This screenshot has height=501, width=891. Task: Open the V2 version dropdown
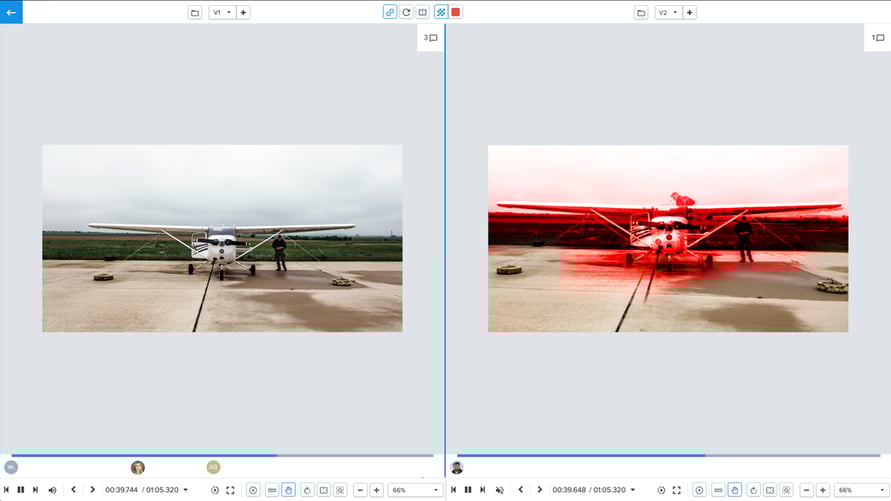[669, 12]
